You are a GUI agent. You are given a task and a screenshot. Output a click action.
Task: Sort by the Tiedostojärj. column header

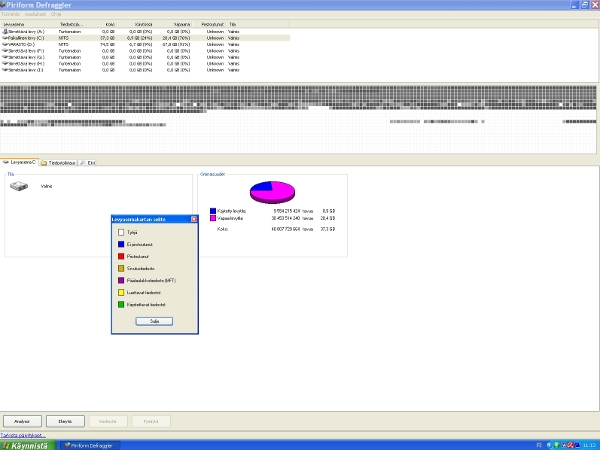click(72, 24)
